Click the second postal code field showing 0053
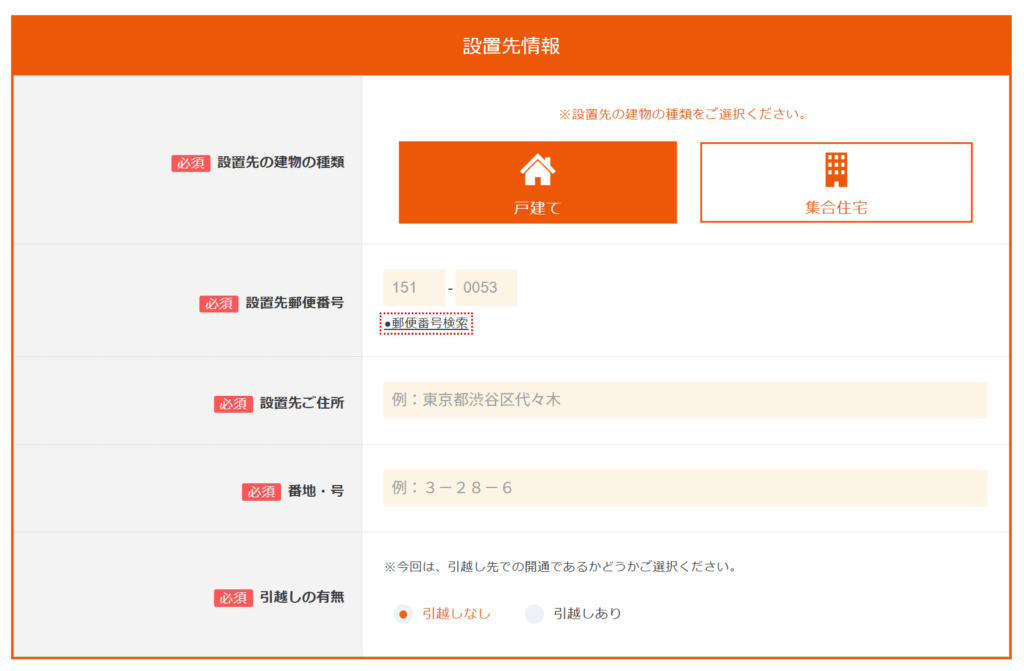The image size is (1024, 671). click(x=486, y=287)
